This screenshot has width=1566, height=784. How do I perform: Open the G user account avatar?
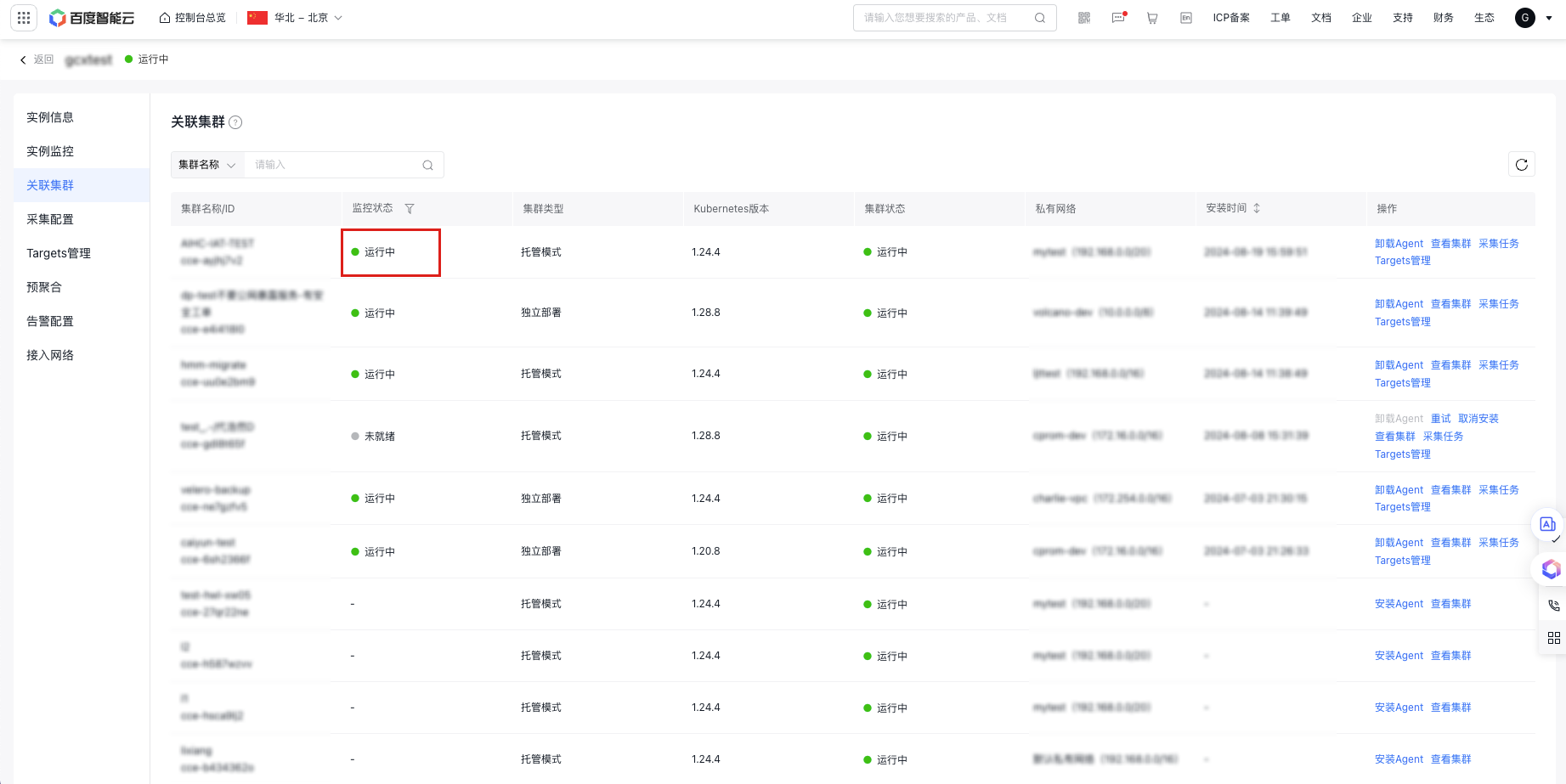[1525, 18]
